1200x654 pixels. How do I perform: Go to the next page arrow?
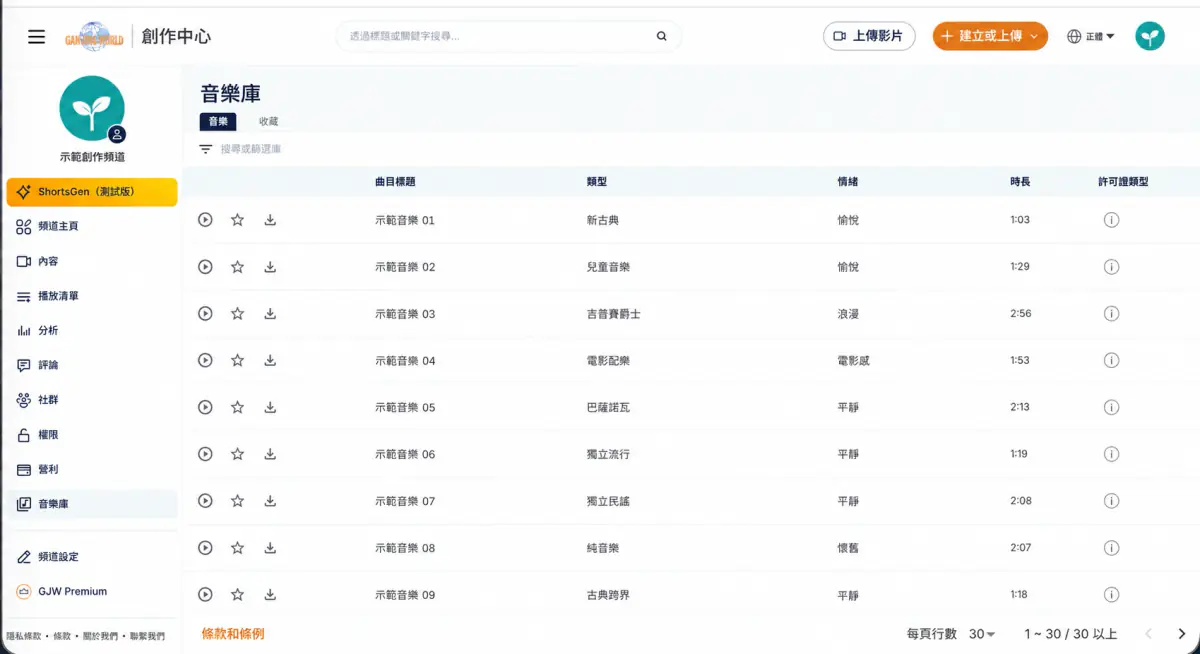(1182, 634)
